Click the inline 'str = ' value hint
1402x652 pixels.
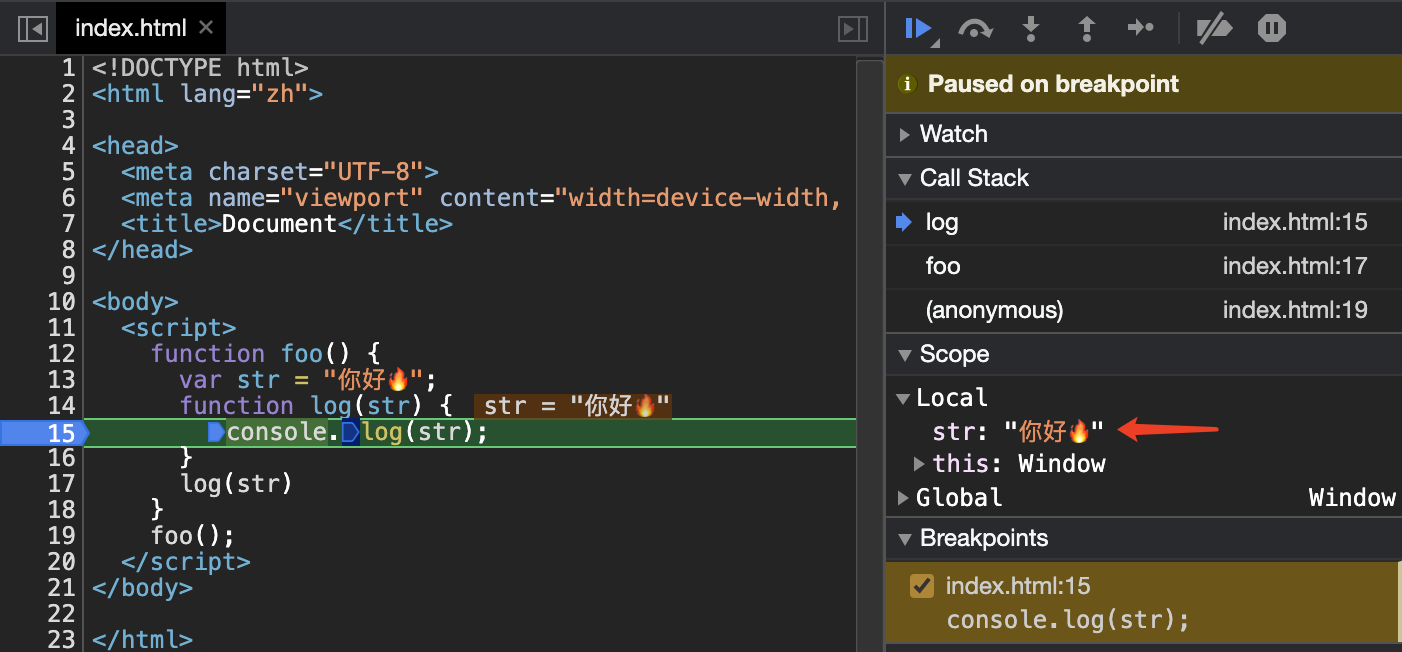(572, 406)
